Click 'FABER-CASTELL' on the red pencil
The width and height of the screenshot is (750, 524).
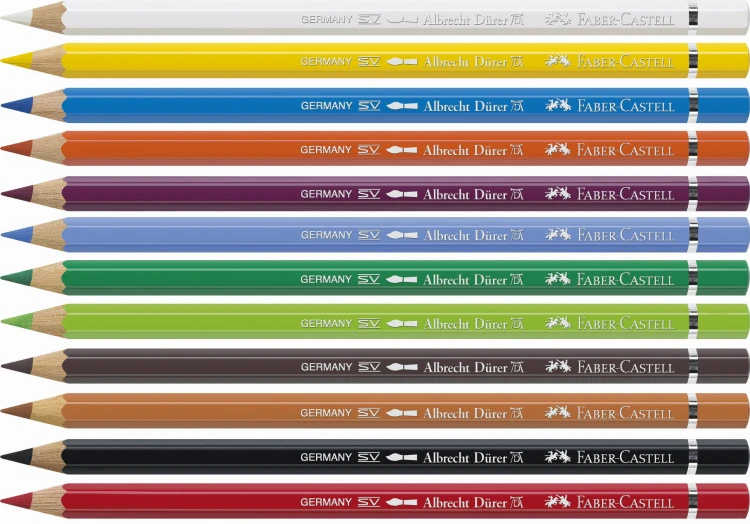[x=626, y=502]
